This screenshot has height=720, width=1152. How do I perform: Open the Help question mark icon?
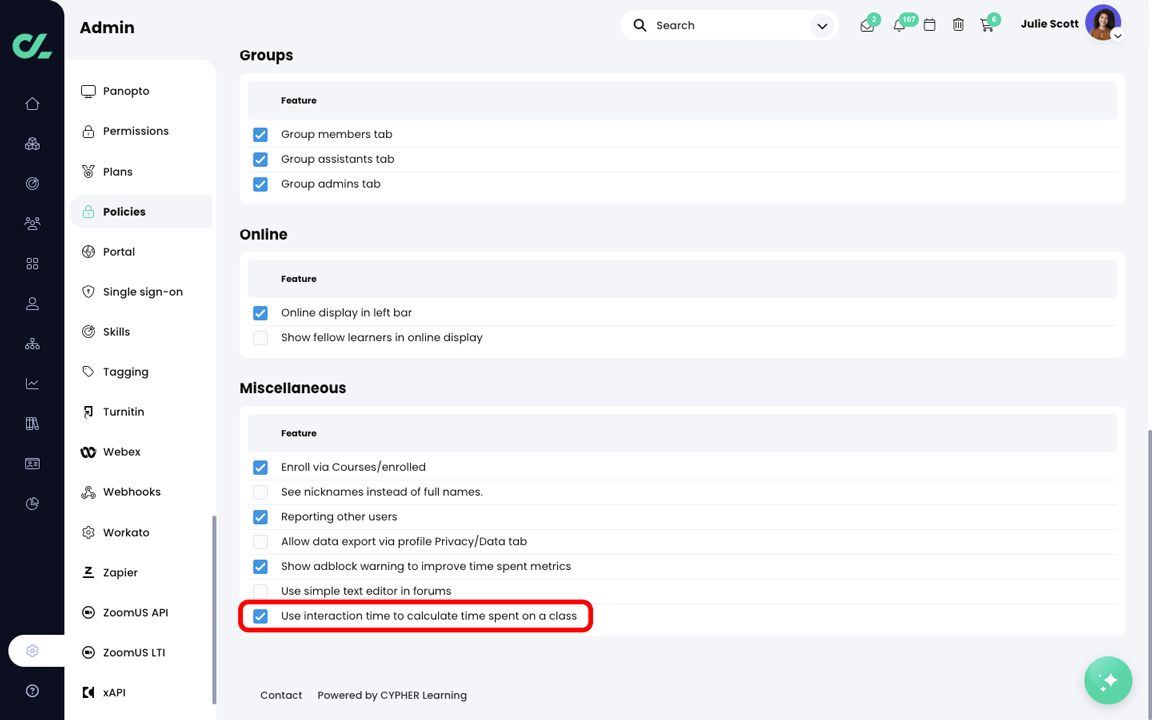tap(32, 691)
